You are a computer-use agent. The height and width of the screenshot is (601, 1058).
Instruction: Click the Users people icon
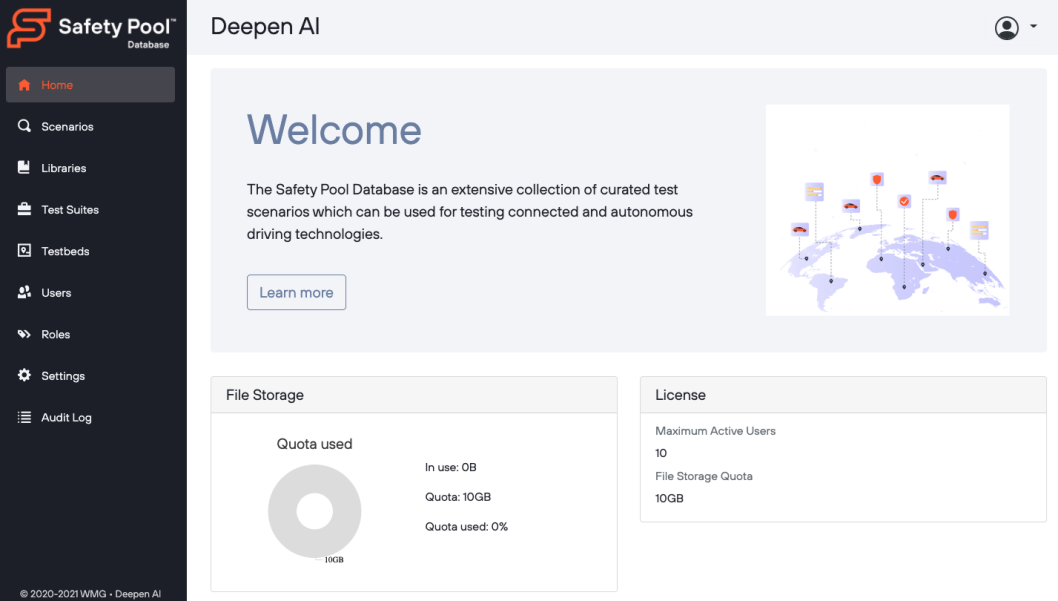24,292
